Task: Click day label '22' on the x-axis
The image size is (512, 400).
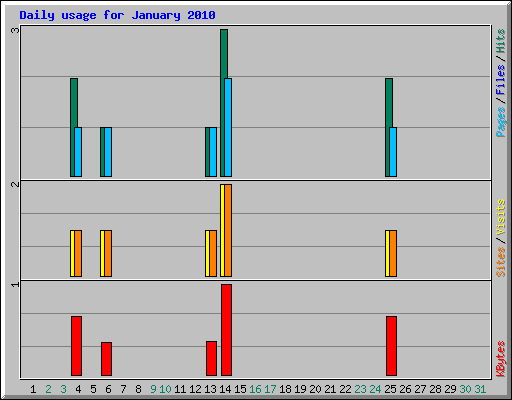Action: tap(345, 389)
